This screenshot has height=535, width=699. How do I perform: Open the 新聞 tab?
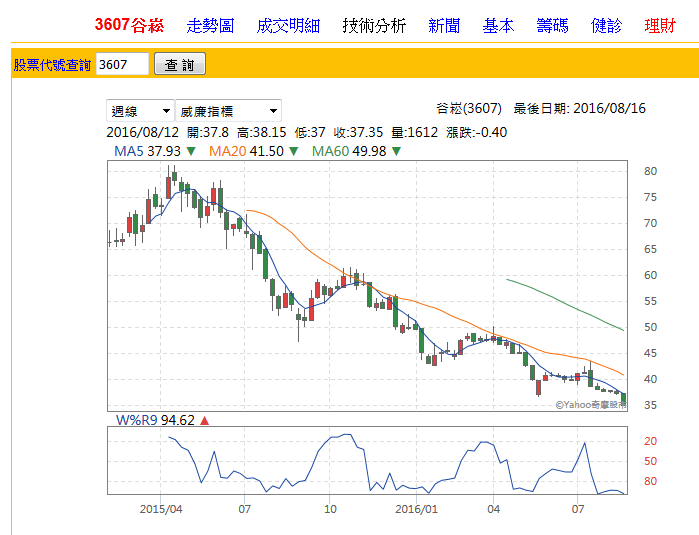click(x=444, y=25)
